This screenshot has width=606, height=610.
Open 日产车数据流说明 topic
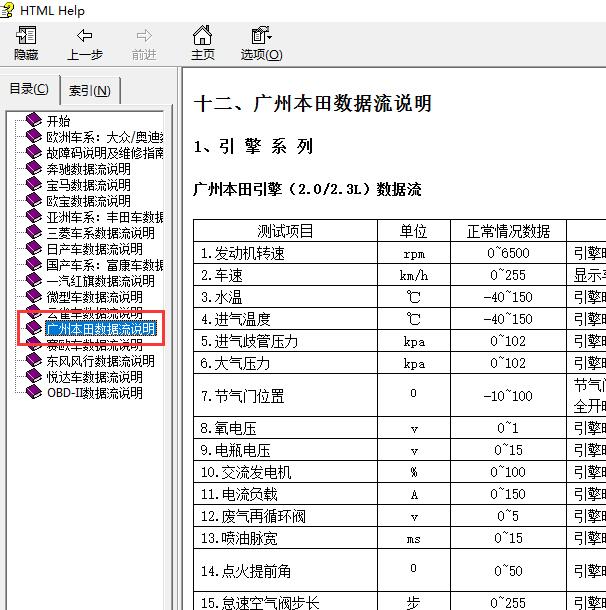[94, 249]
